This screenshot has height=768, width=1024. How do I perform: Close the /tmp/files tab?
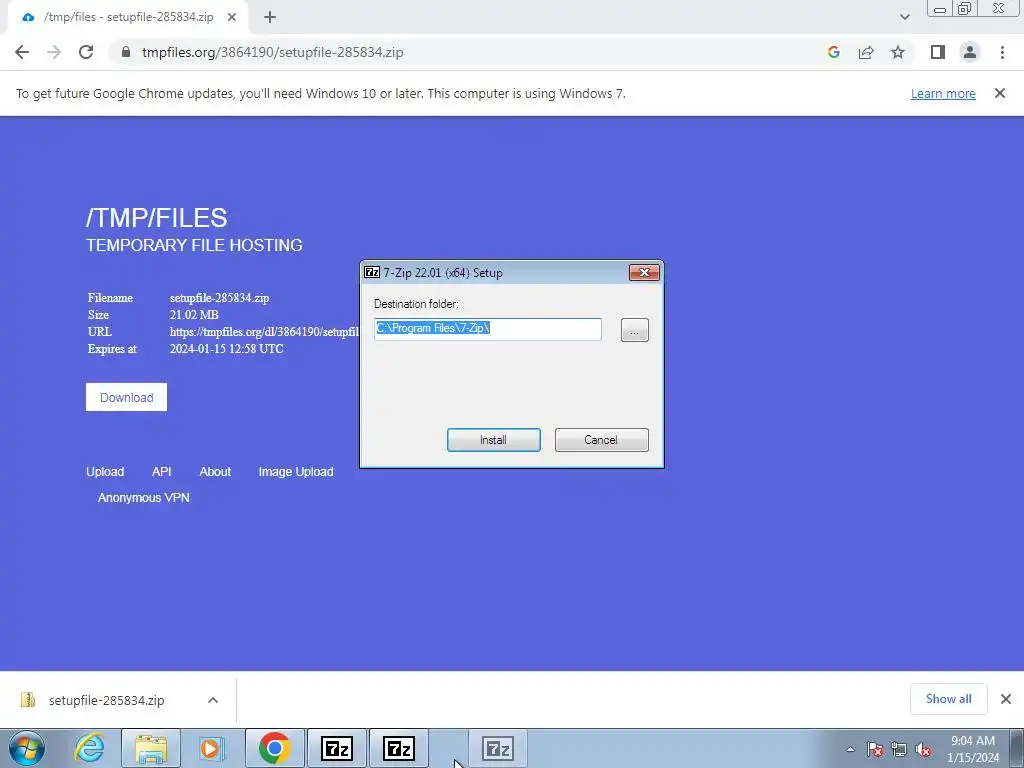click(x=232, y=17)
